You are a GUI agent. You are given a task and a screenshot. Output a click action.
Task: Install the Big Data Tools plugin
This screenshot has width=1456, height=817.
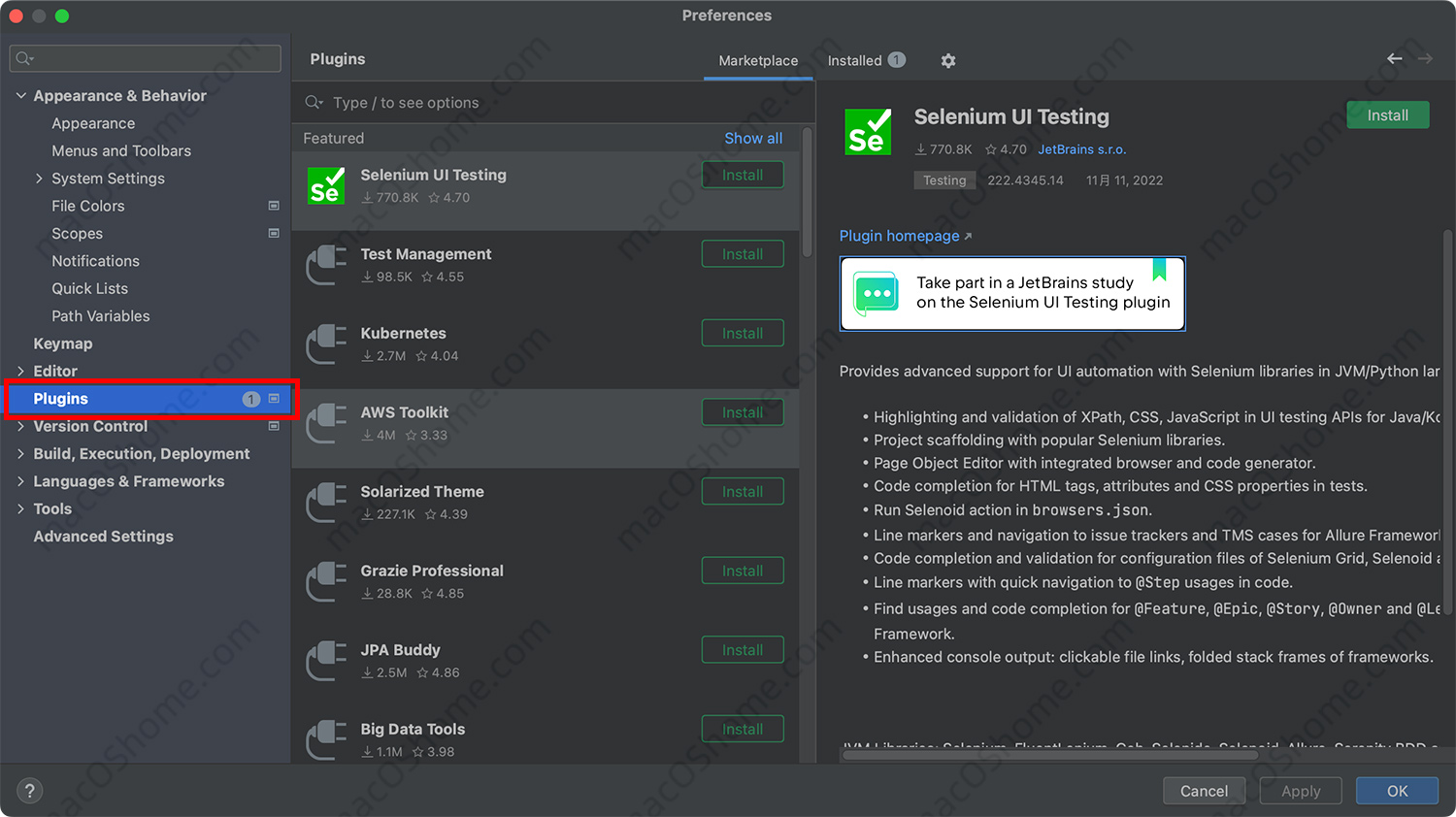[x=743, y=729]
